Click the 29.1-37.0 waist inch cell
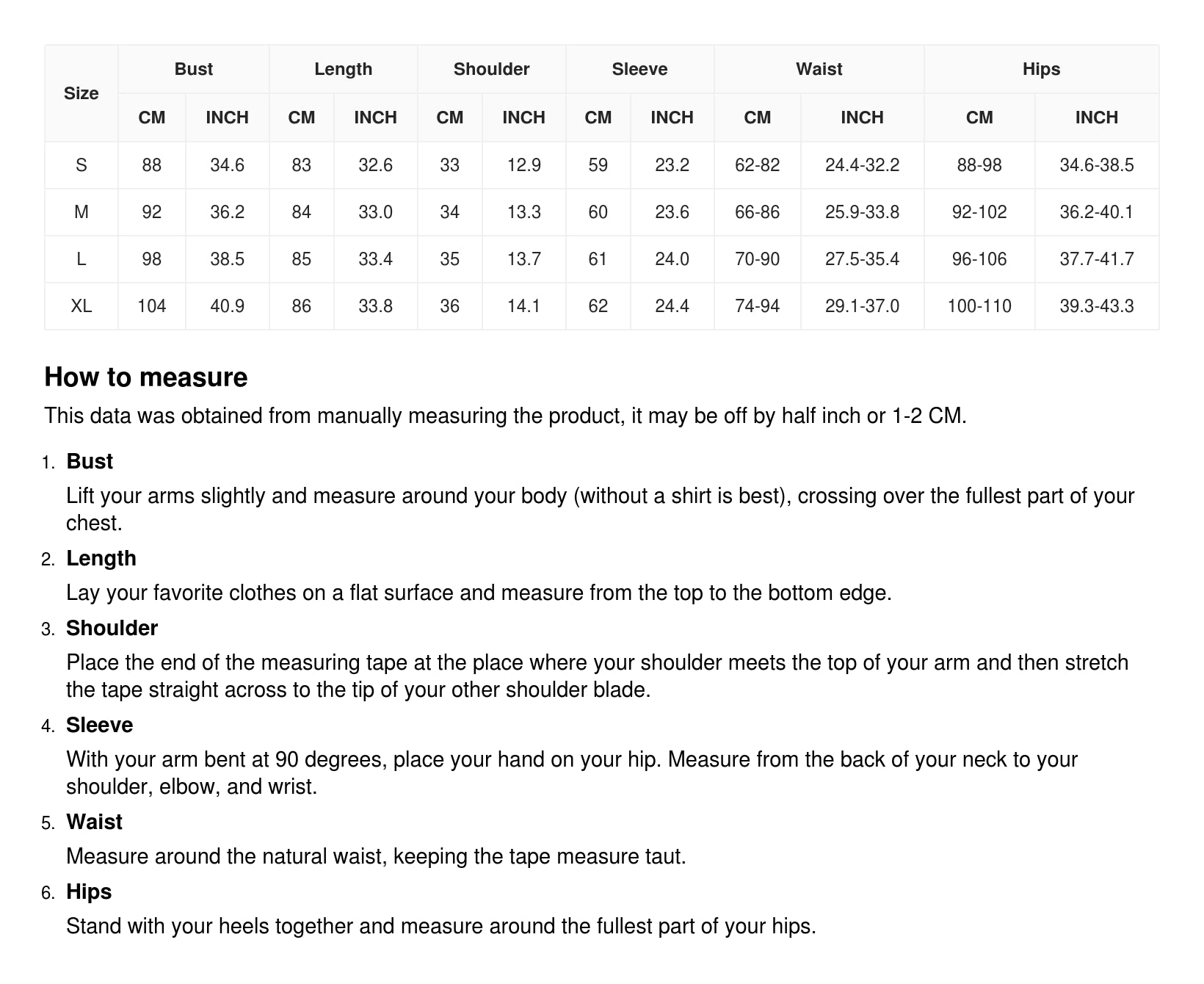1204x984 pixels. coord(862,306)
